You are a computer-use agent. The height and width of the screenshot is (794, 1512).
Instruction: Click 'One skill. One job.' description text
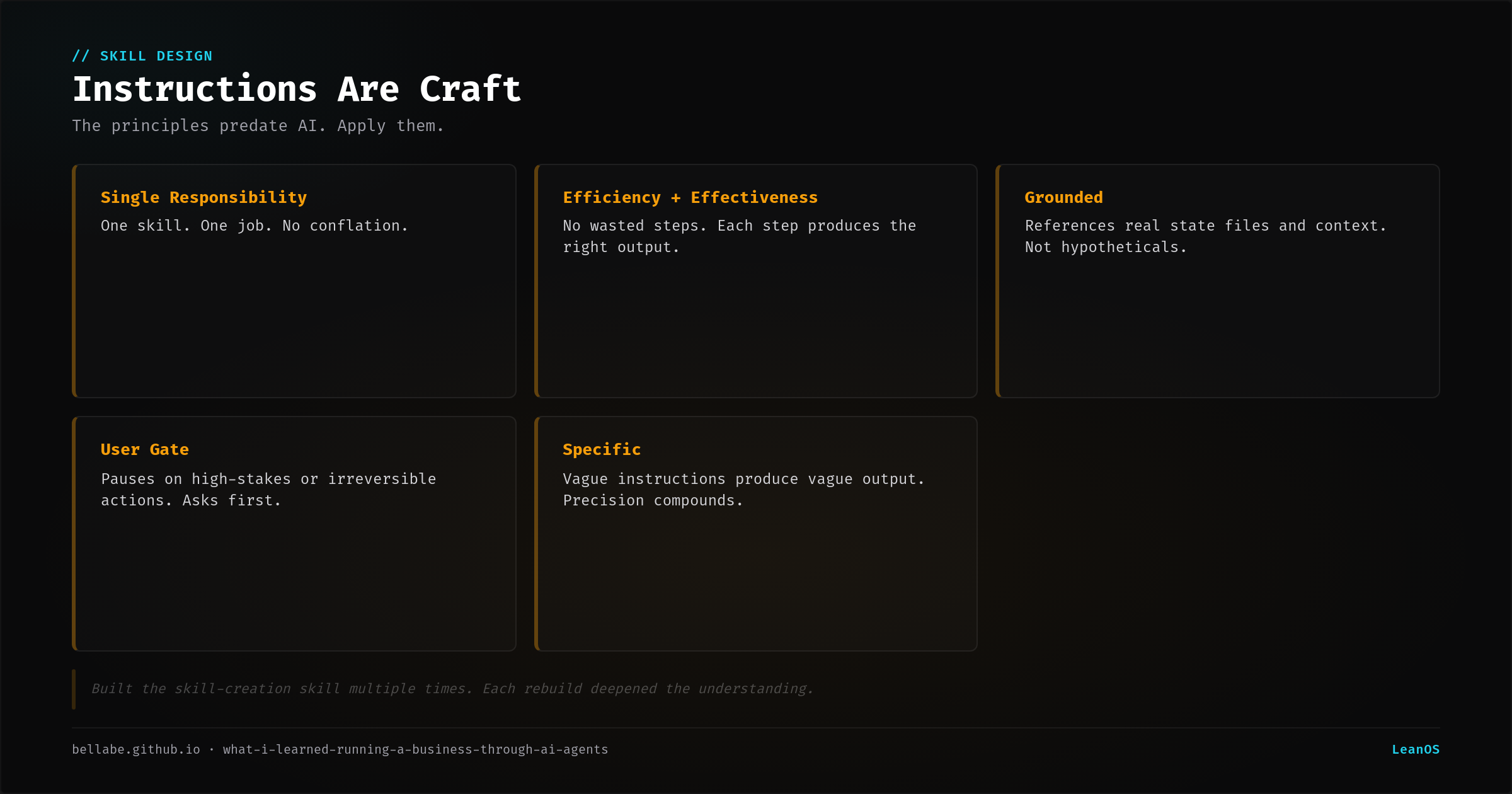[255, 226]
